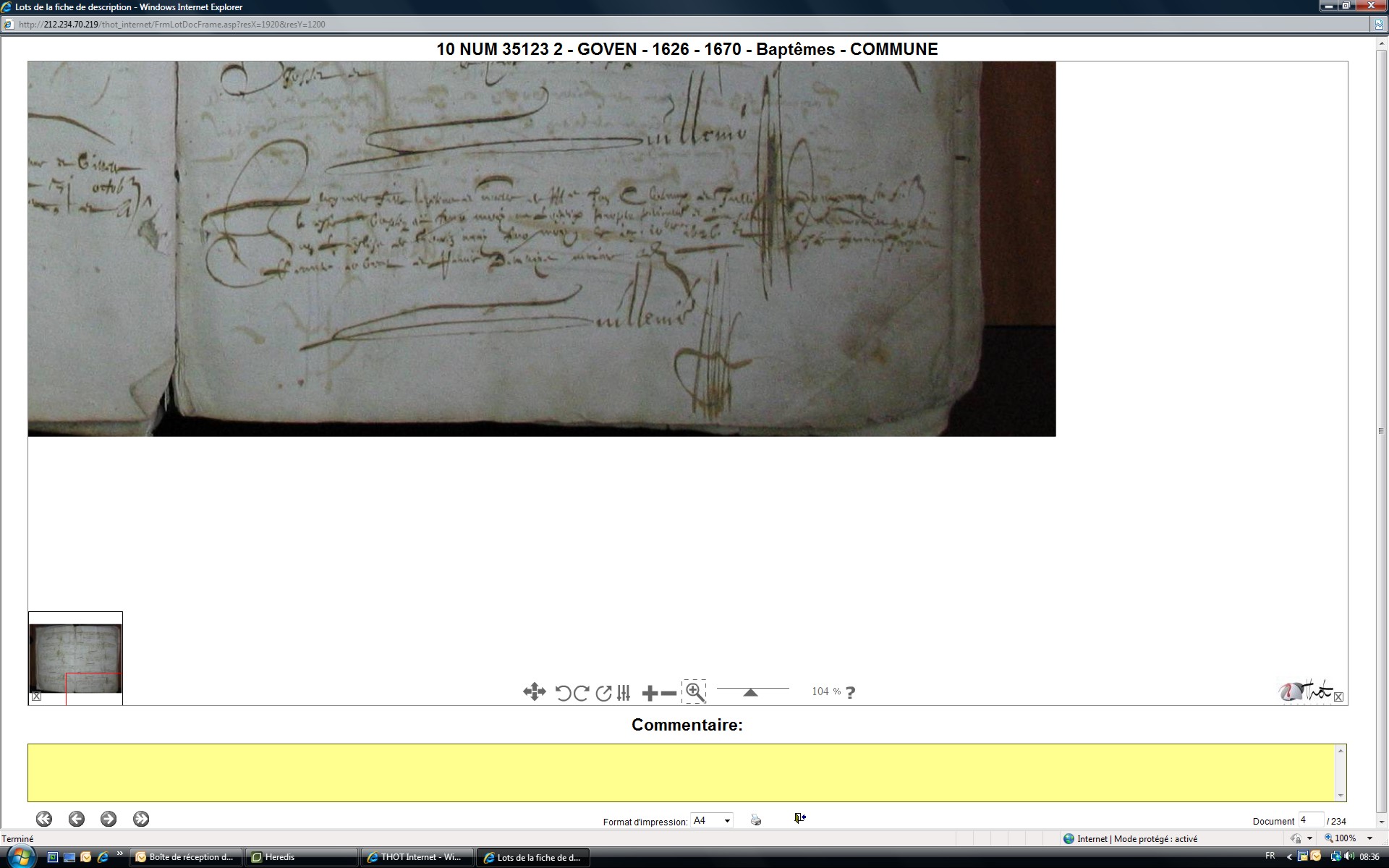The image size is (1389, 868).
Task: Go to first document page
Action: coord(44,819)
